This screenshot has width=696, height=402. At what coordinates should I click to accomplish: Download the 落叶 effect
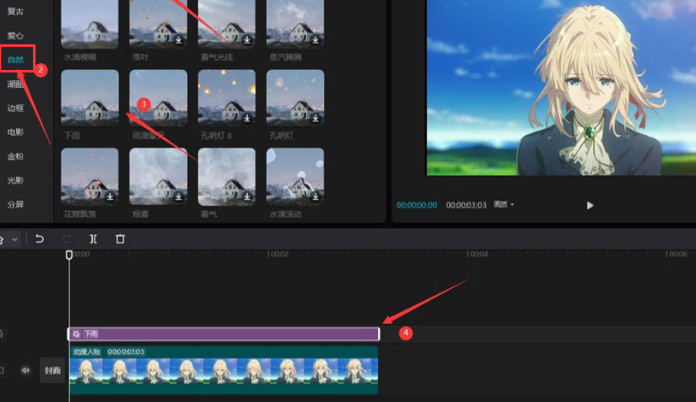click(x=178, y=40)
